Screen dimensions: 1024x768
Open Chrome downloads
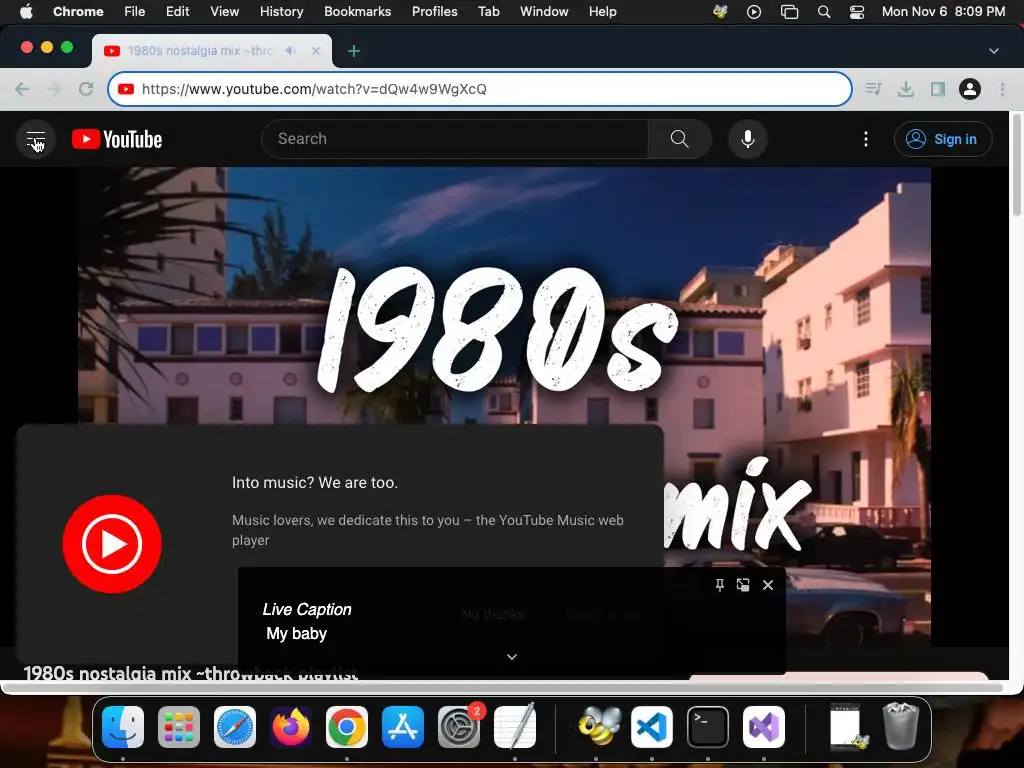coord(905,89)
